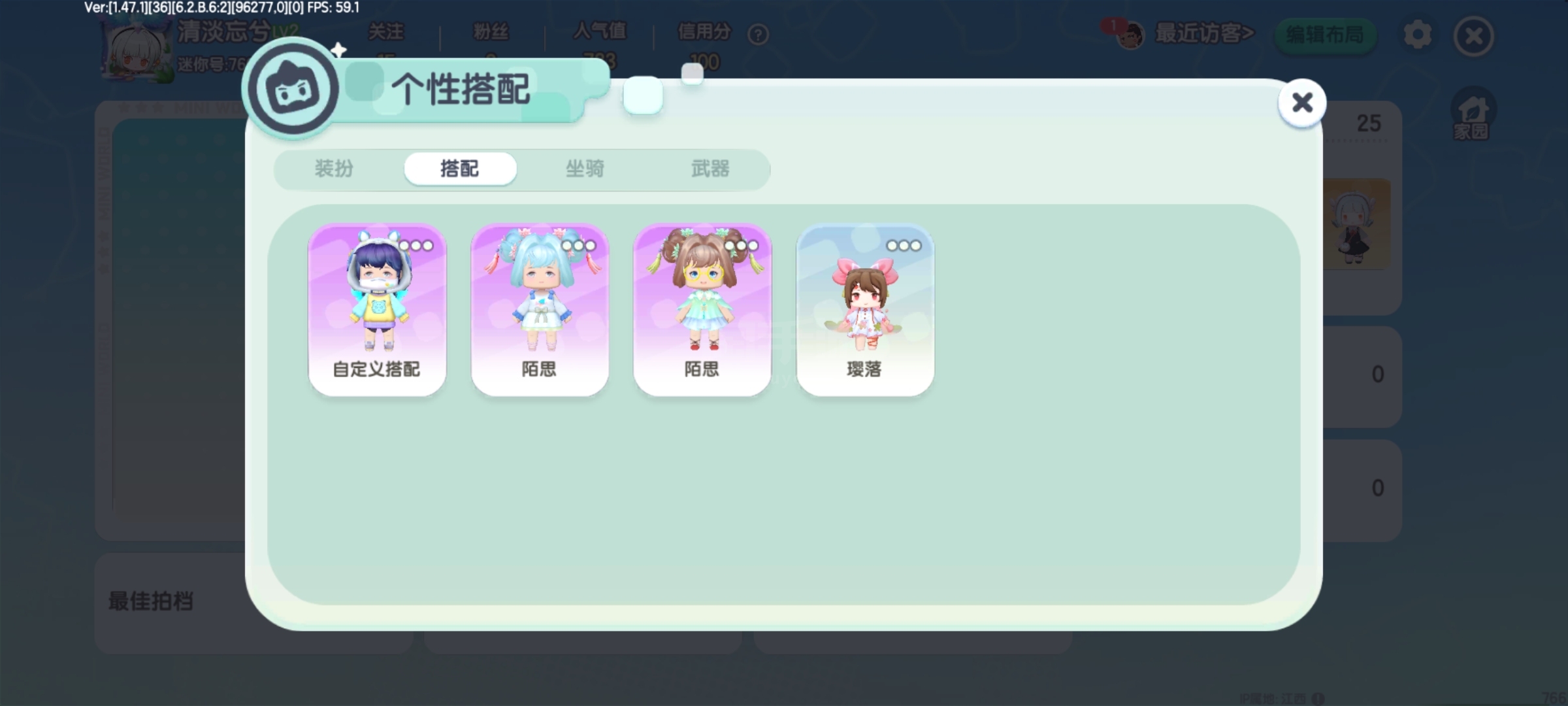This screenshot has height=706, width=1568.
Task: Click the circled X at top right
Action: pyautogui.click(x=1473, y=35)
